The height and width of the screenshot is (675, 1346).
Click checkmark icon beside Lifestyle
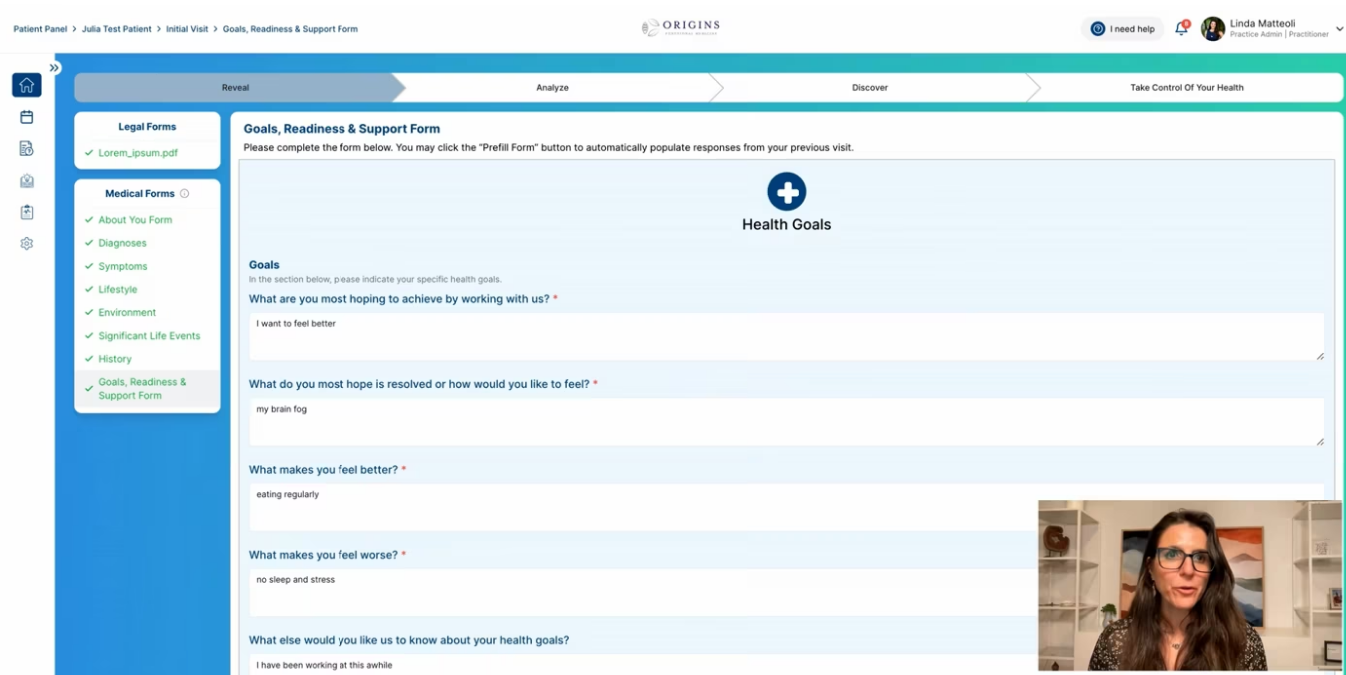[89, 289]
